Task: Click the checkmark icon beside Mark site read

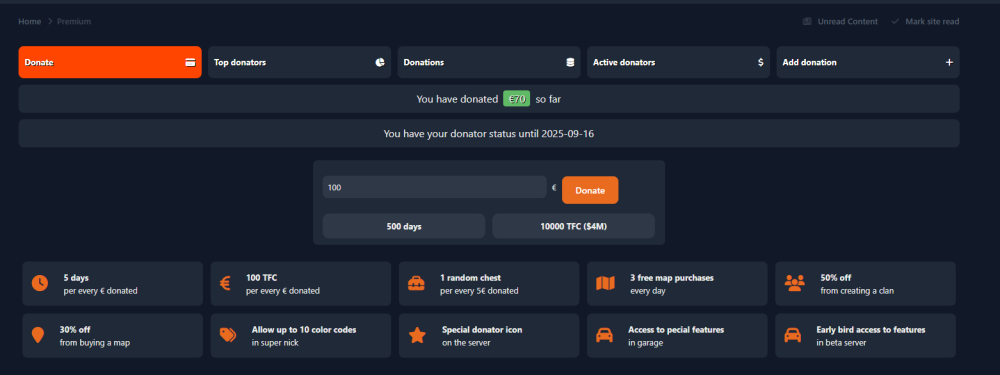Action: click(895, 22)
